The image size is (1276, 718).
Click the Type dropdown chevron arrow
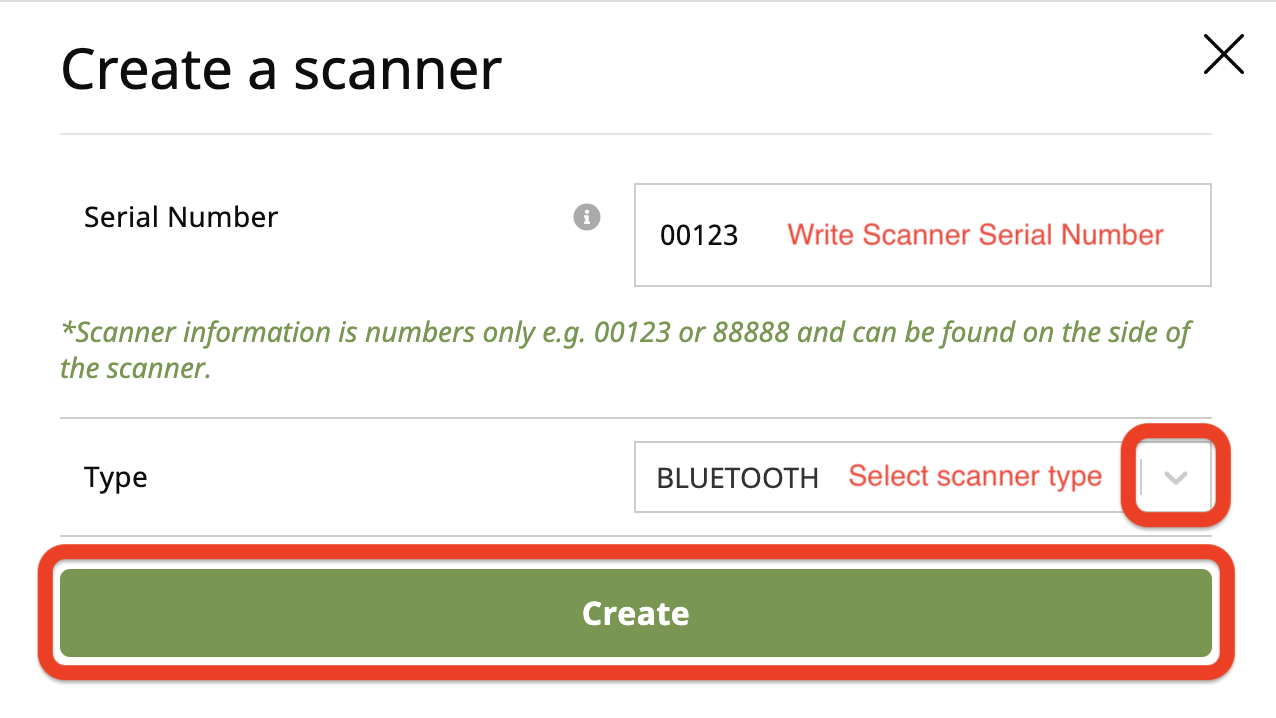1176,478
